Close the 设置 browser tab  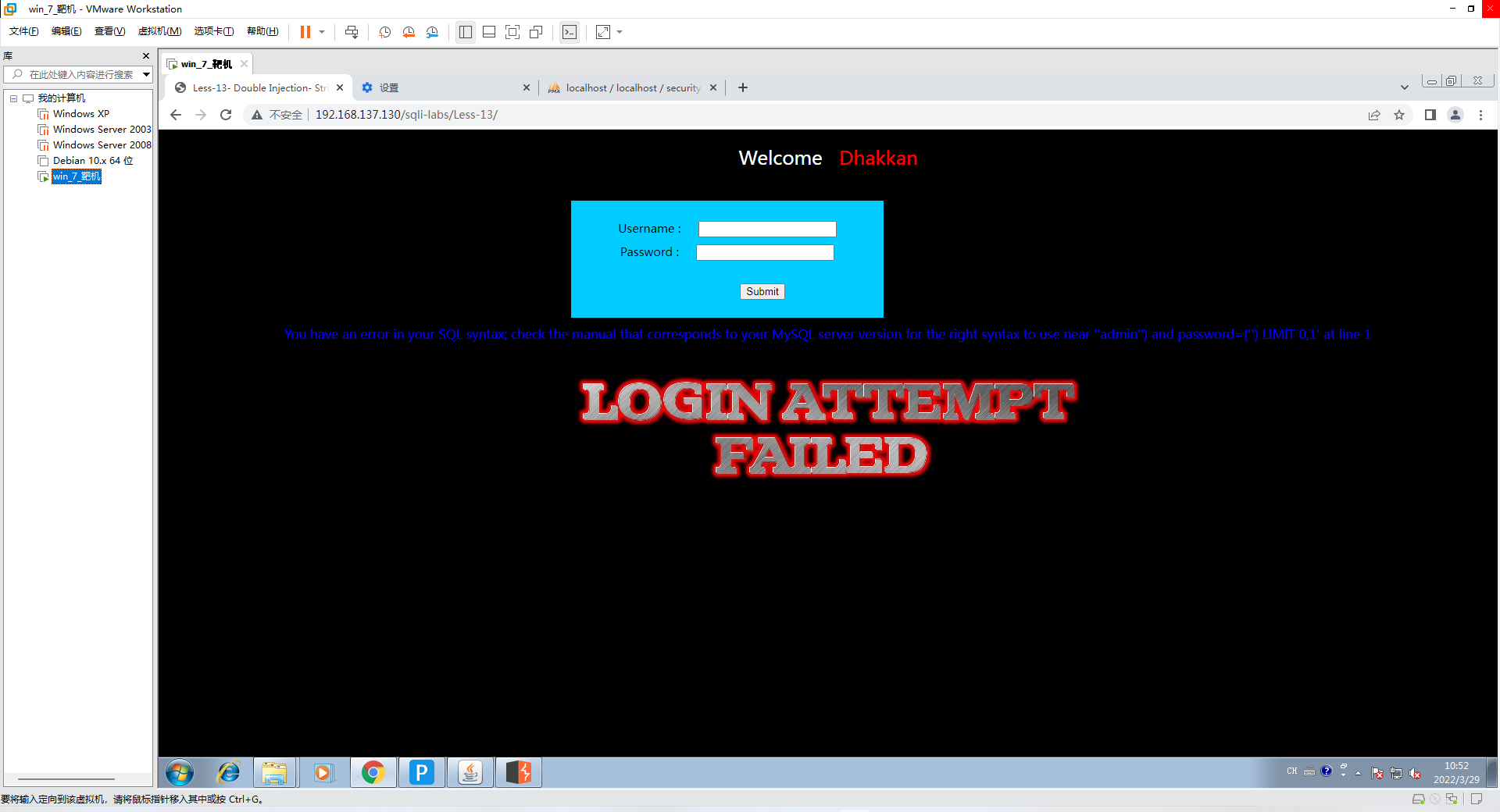(x=527, y=87)
